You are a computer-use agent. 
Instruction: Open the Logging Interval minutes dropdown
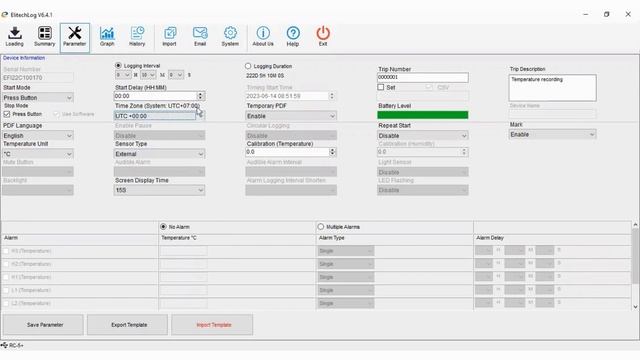coord(148,75)
